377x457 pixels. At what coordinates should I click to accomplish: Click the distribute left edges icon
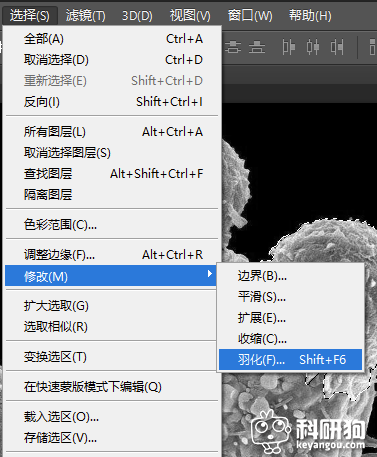pyautogui.click(x=288, y=47)
